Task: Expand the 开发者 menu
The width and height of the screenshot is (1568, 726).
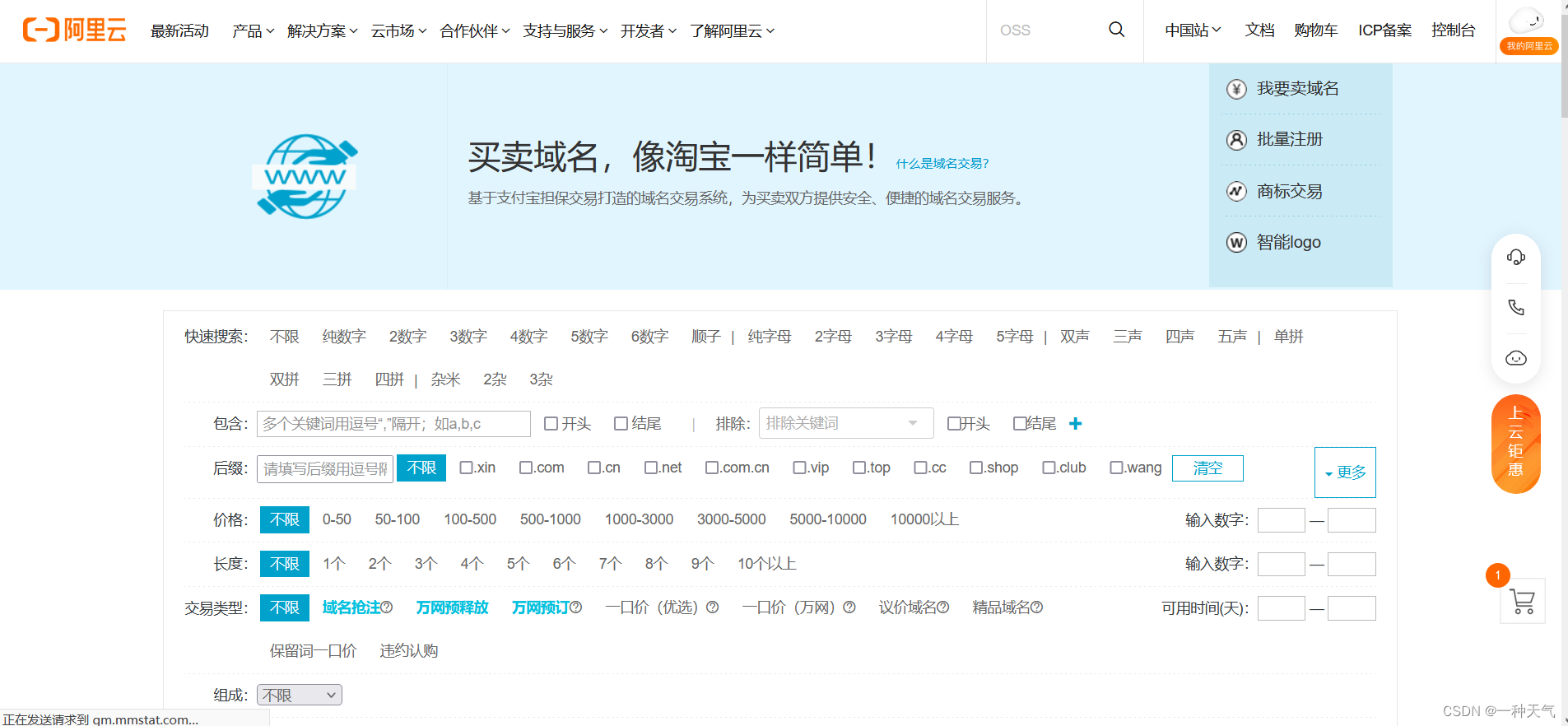Action: [649, 30]
